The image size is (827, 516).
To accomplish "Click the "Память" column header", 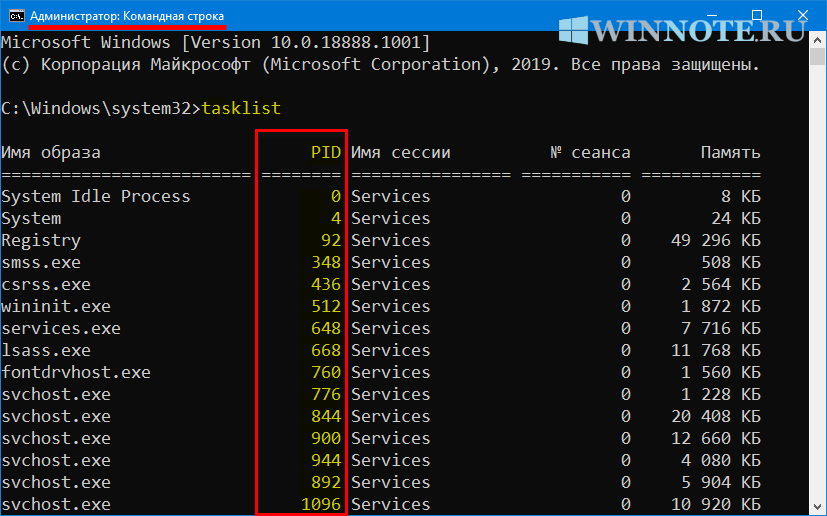I will tap(730, 152).
